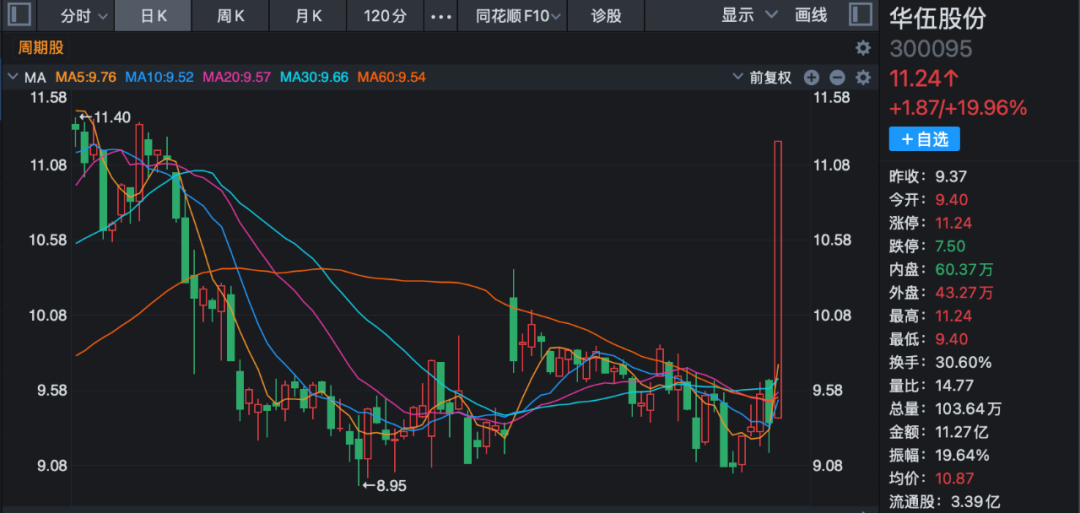The height and width of the screenshot is (513, 1080).
Task: Switch to the 日K tab
Action: coord(154,16)
